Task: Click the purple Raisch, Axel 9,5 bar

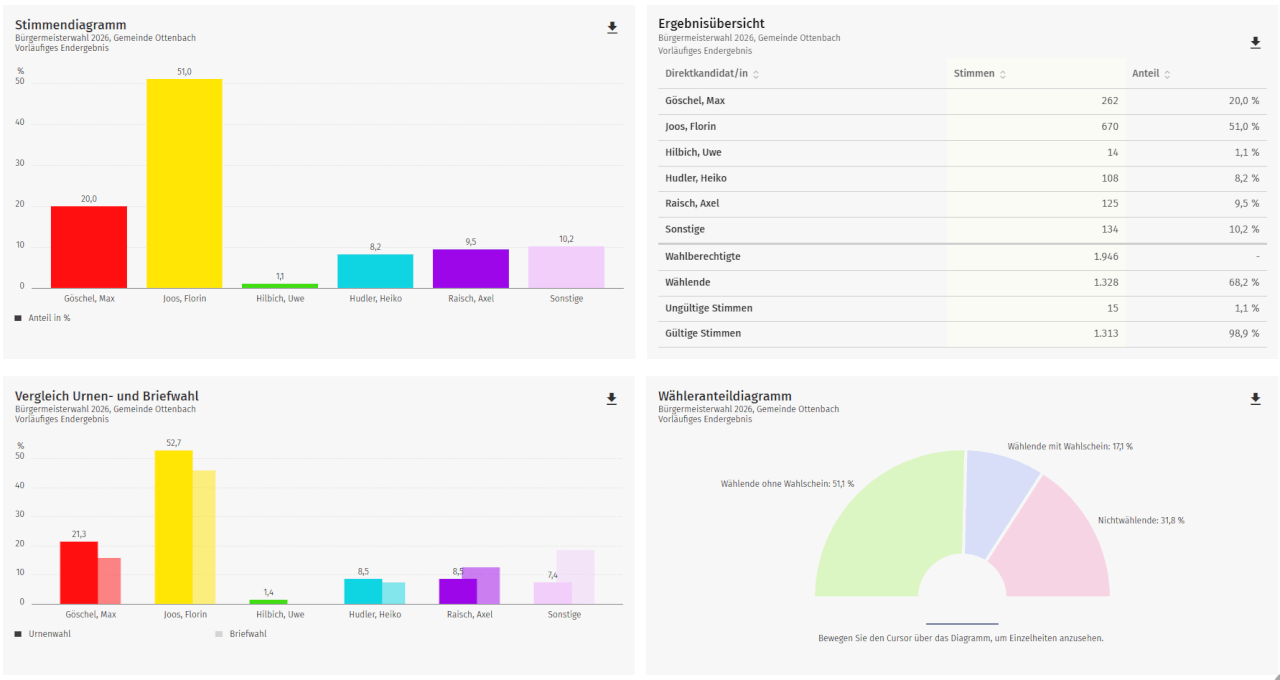Action: (x=470, y=268)
